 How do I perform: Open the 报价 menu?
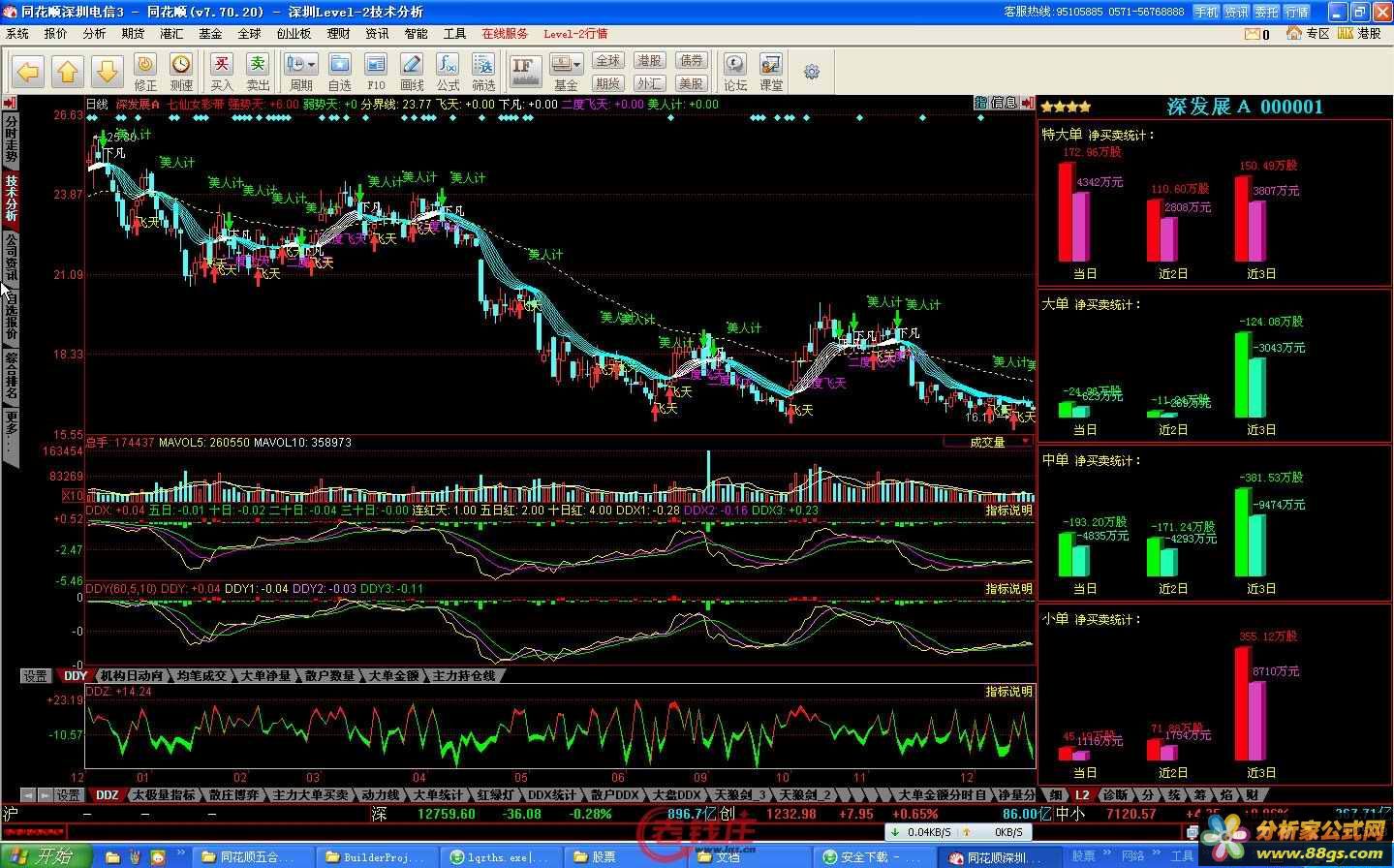[x=56, y=33]
